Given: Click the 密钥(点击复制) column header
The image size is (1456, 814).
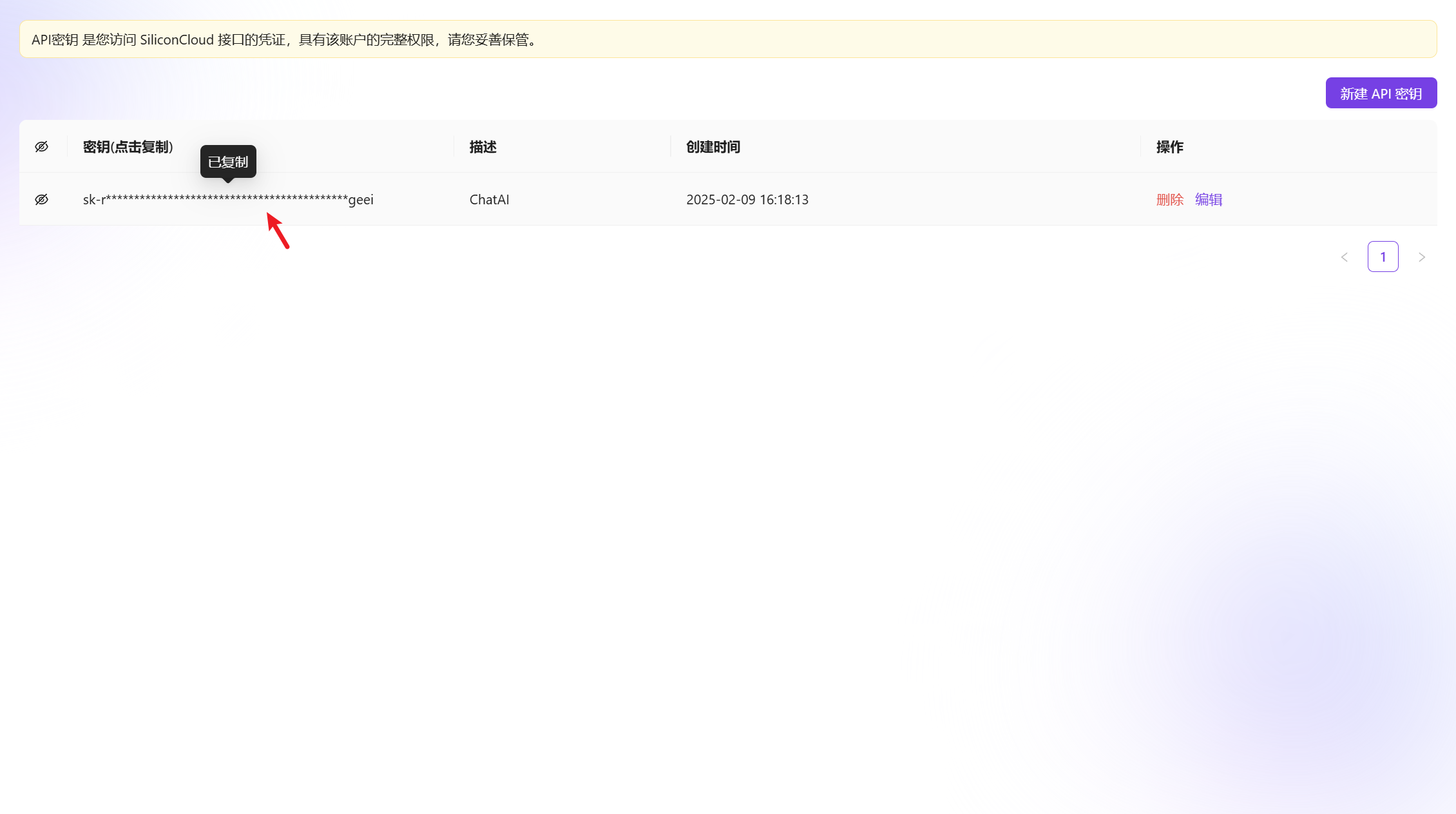Looking at the screenshot, I should [128, 147].
